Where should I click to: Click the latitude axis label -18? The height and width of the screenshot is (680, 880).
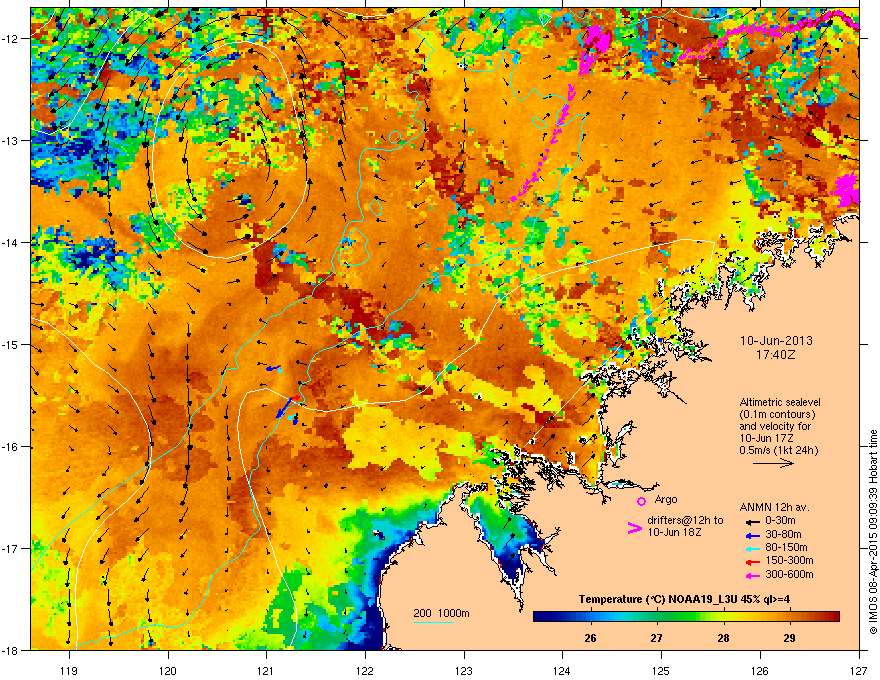[10, 651]
